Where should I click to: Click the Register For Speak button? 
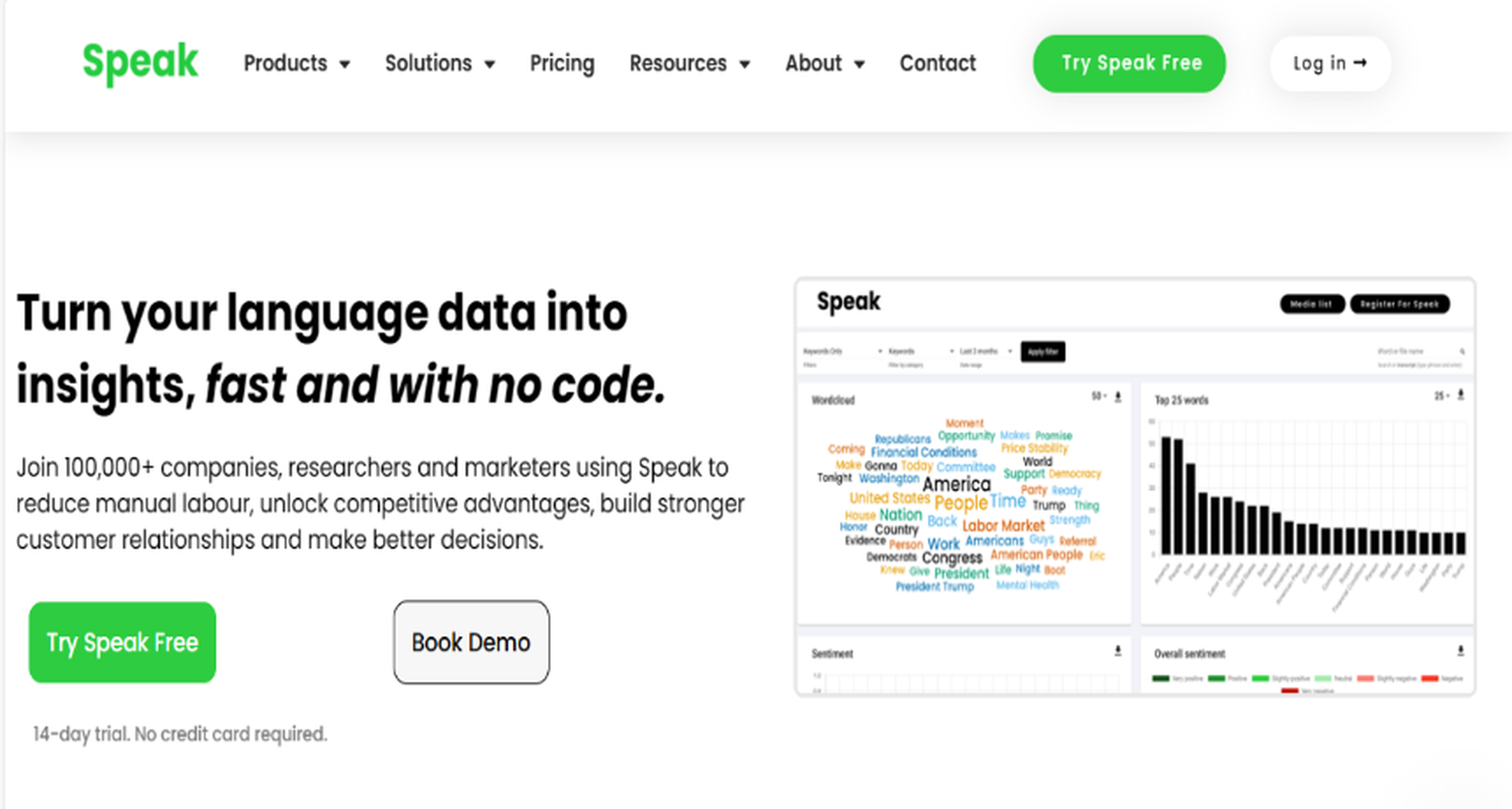pyautogui.click(x=1400, y=304)
